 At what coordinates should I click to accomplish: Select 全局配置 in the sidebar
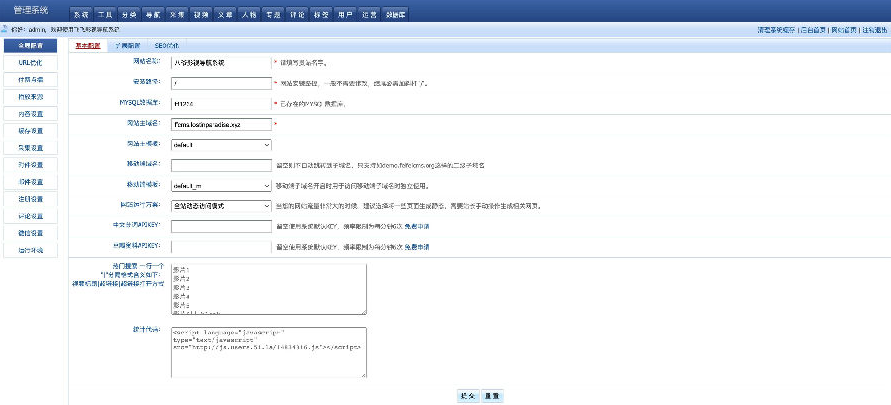pyautogui.click(x=31, y=46)
